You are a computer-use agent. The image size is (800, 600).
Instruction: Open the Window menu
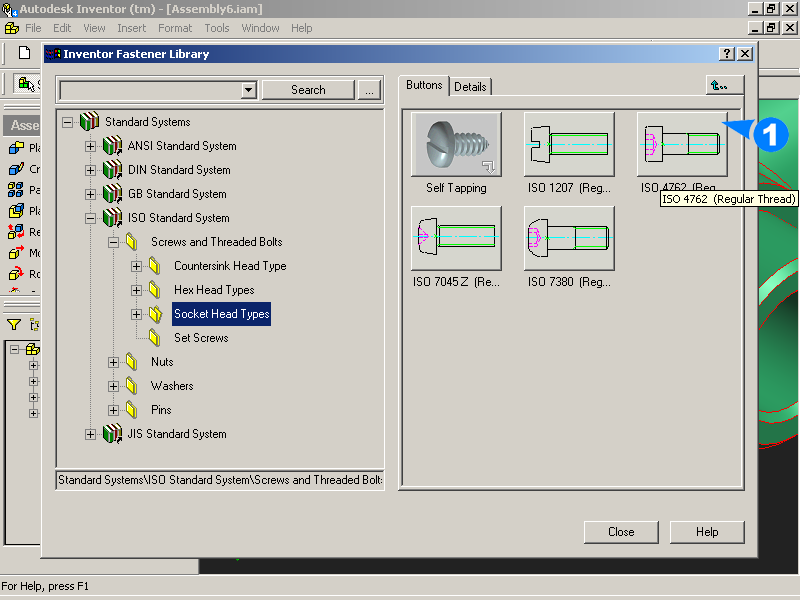[x=260, y=28]
